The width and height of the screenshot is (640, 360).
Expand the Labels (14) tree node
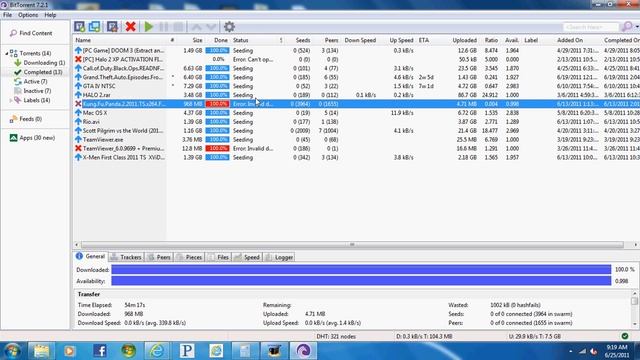(11, 100)
